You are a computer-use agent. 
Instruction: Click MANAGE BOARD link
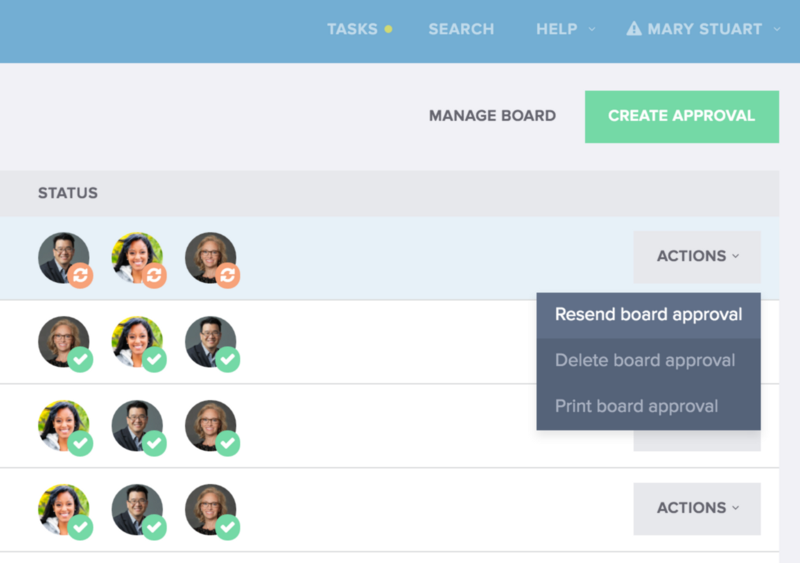coord(492,116)
